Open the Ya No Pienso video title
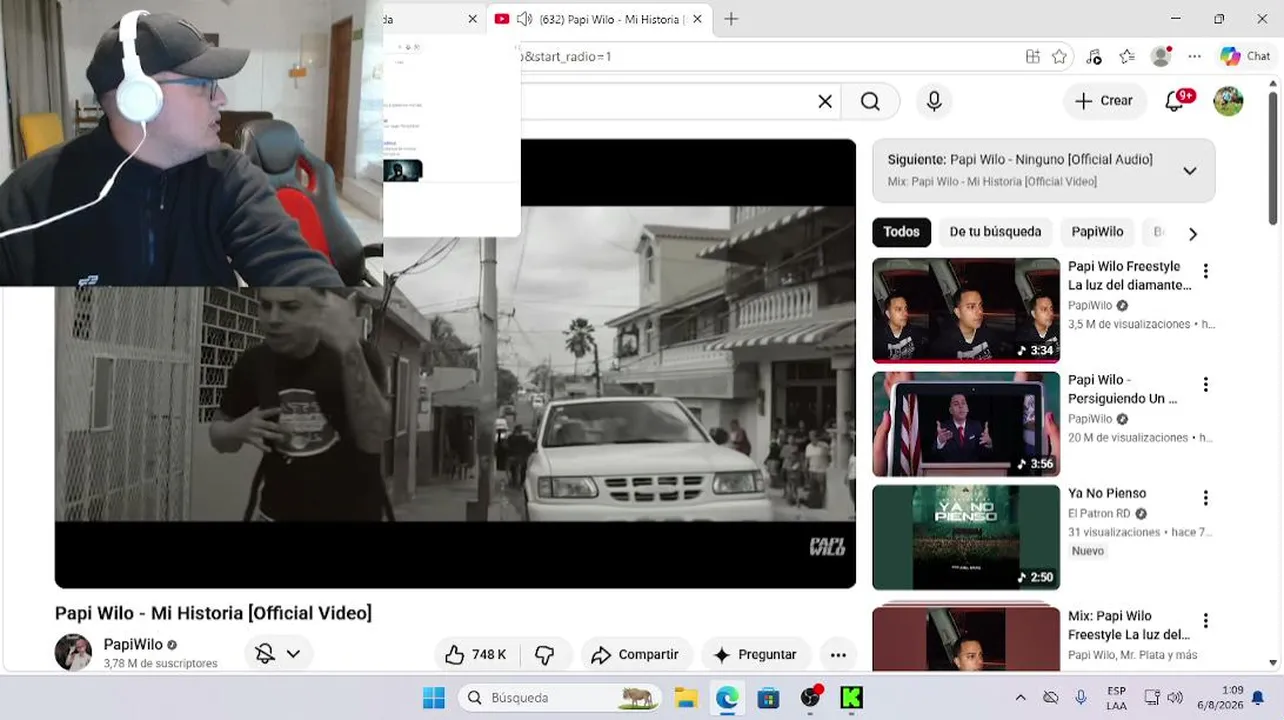 tap(1107, 493)
